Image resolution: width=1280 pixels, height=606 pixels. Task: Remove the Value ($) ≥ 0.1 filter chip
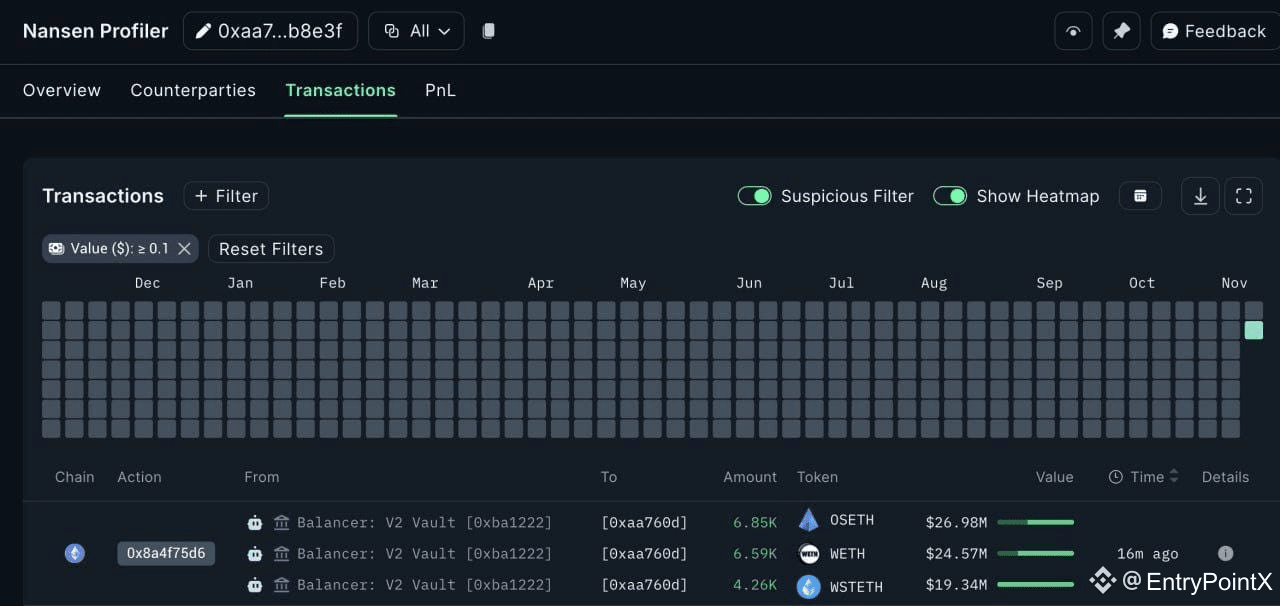(184, 249)
